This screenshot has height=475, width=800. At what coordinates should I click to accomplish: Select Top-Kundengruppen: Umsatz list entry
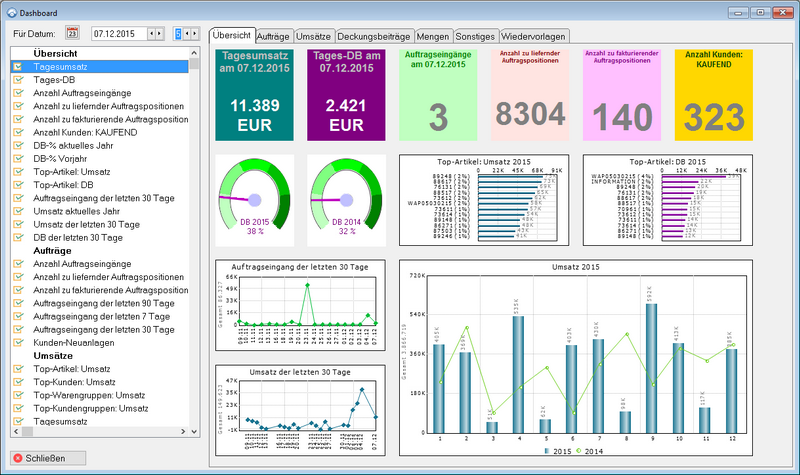[91, 408]
